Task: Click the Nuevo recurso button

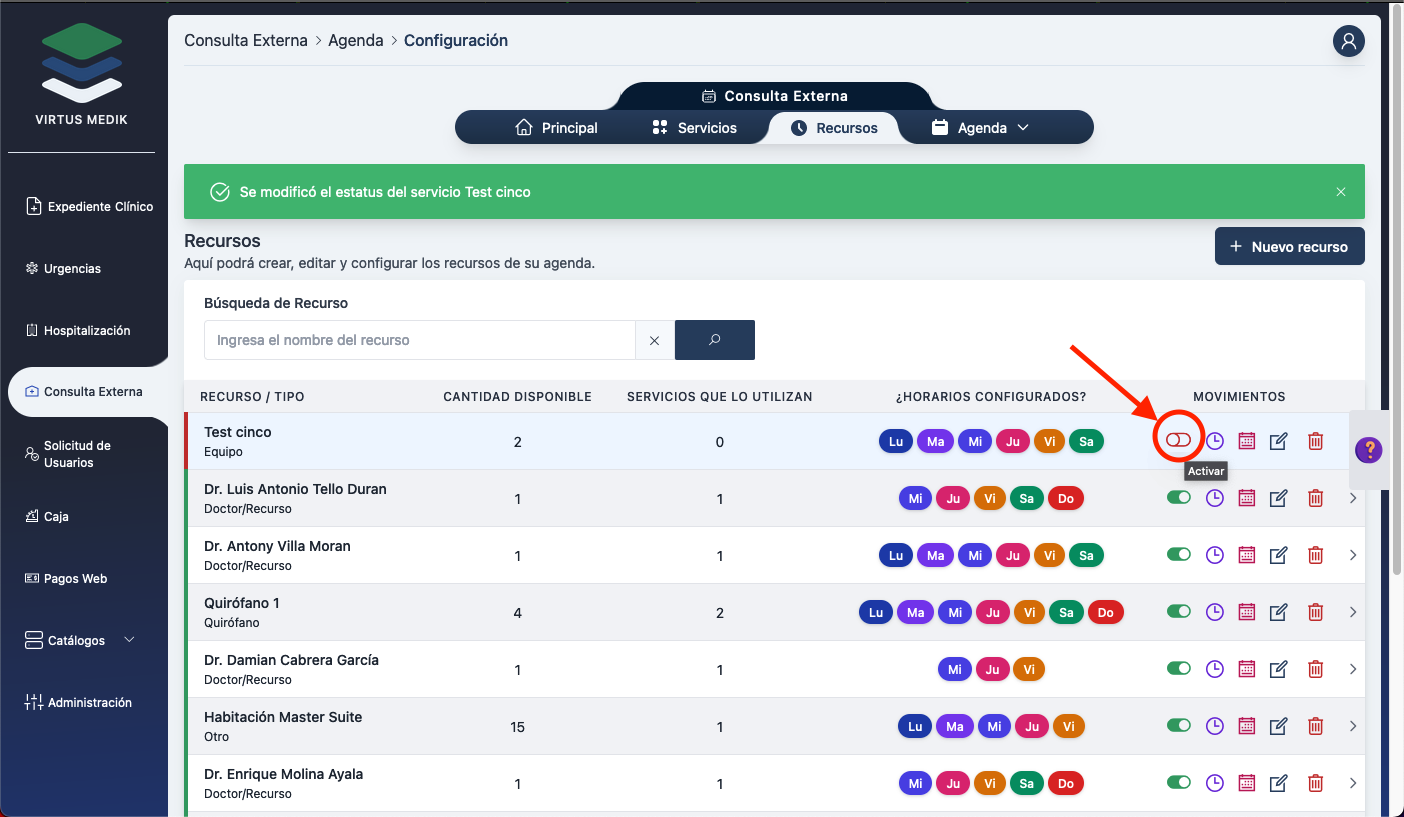Action: click(x=1289, y=247)
